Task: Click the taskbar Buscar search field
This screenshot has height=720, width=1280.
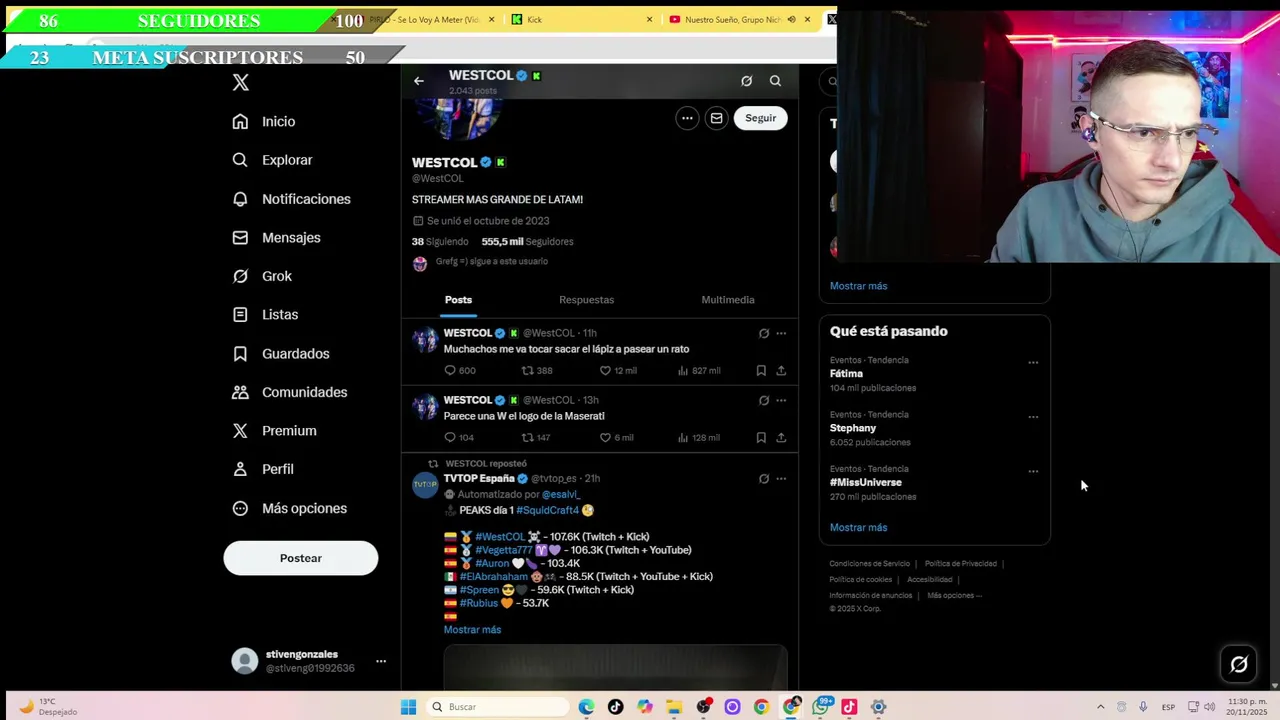Action: click(499, 707)
